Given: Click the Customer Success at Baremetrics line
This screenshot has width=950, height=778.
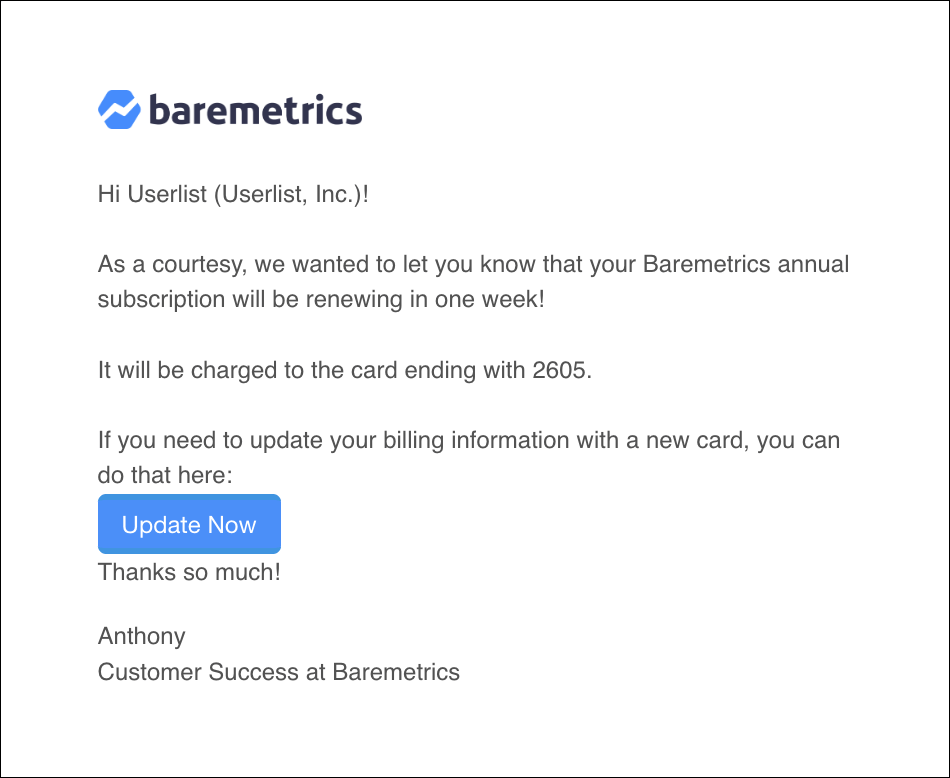Looking at the screenshot, I should pyautogui.click(x=278, y=672).
